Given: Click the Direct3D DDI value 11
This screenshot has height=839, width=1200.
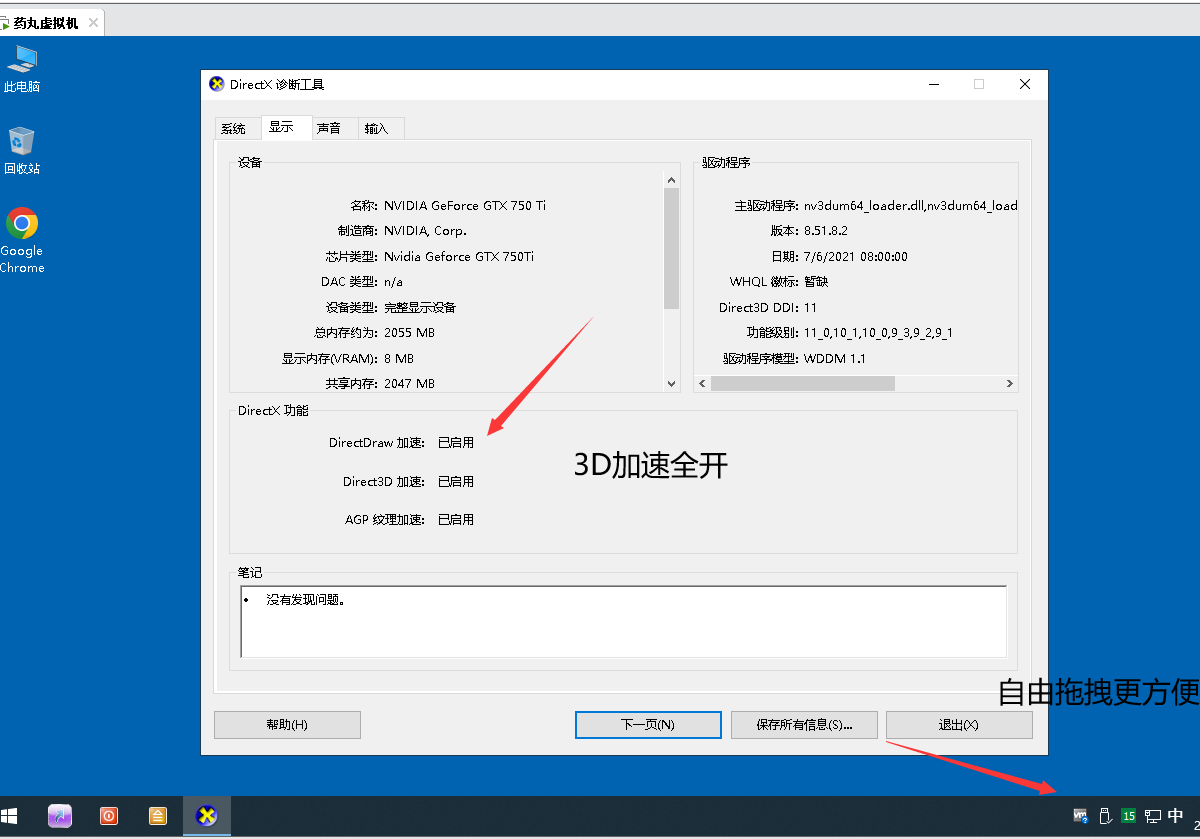Looking at the screenshot, I should (x=810, y=307).
